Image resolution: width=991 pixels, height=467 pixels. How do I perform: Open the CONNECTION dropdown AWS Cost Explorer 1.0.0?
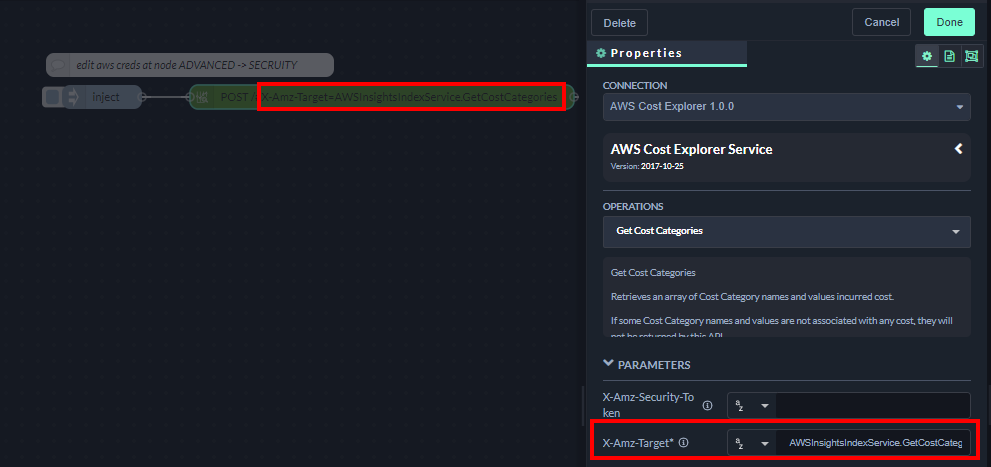[786, 106]
